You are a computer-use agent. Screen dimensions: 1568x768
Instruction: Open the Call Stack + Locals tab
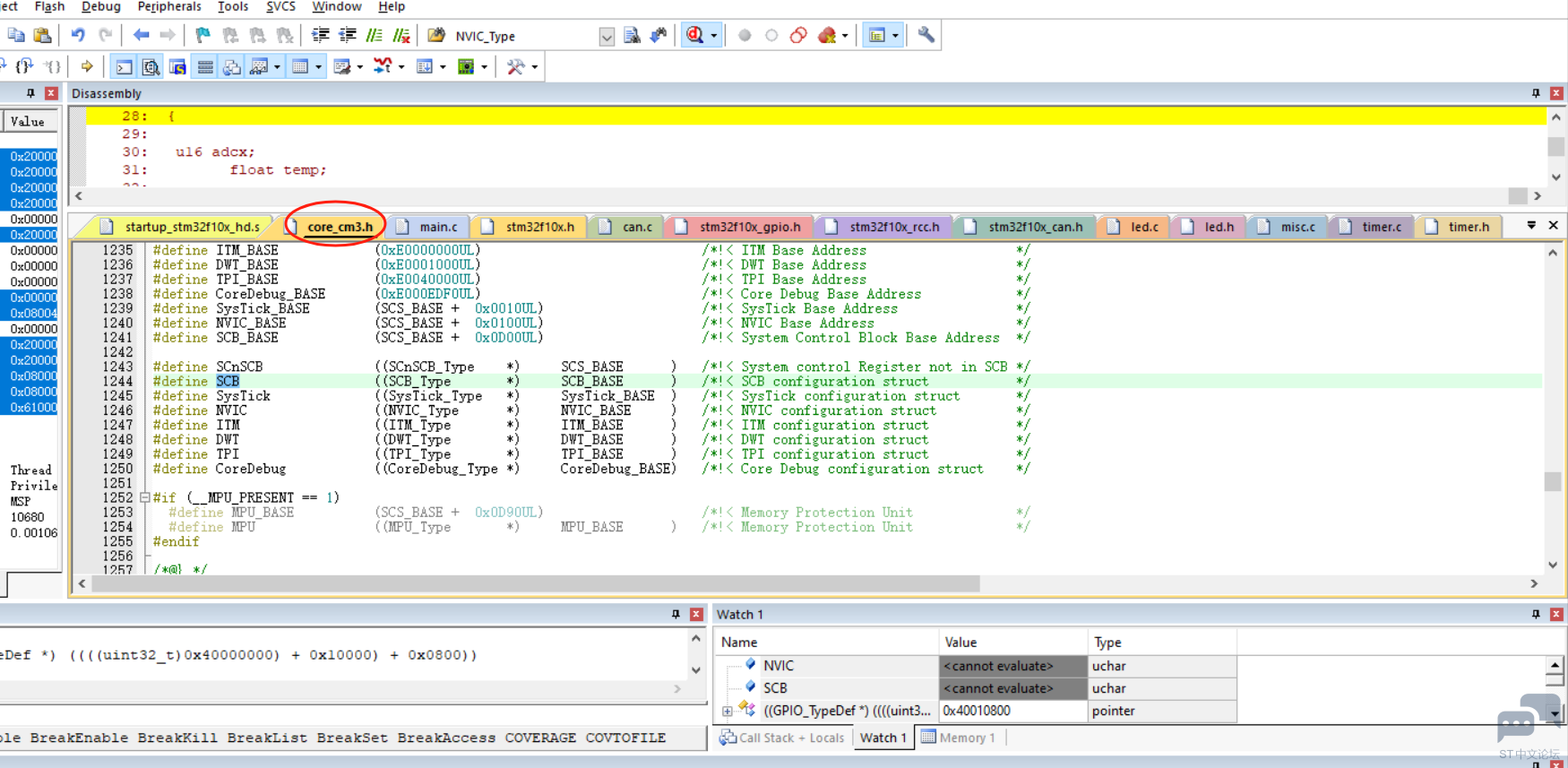click(782, 738)
